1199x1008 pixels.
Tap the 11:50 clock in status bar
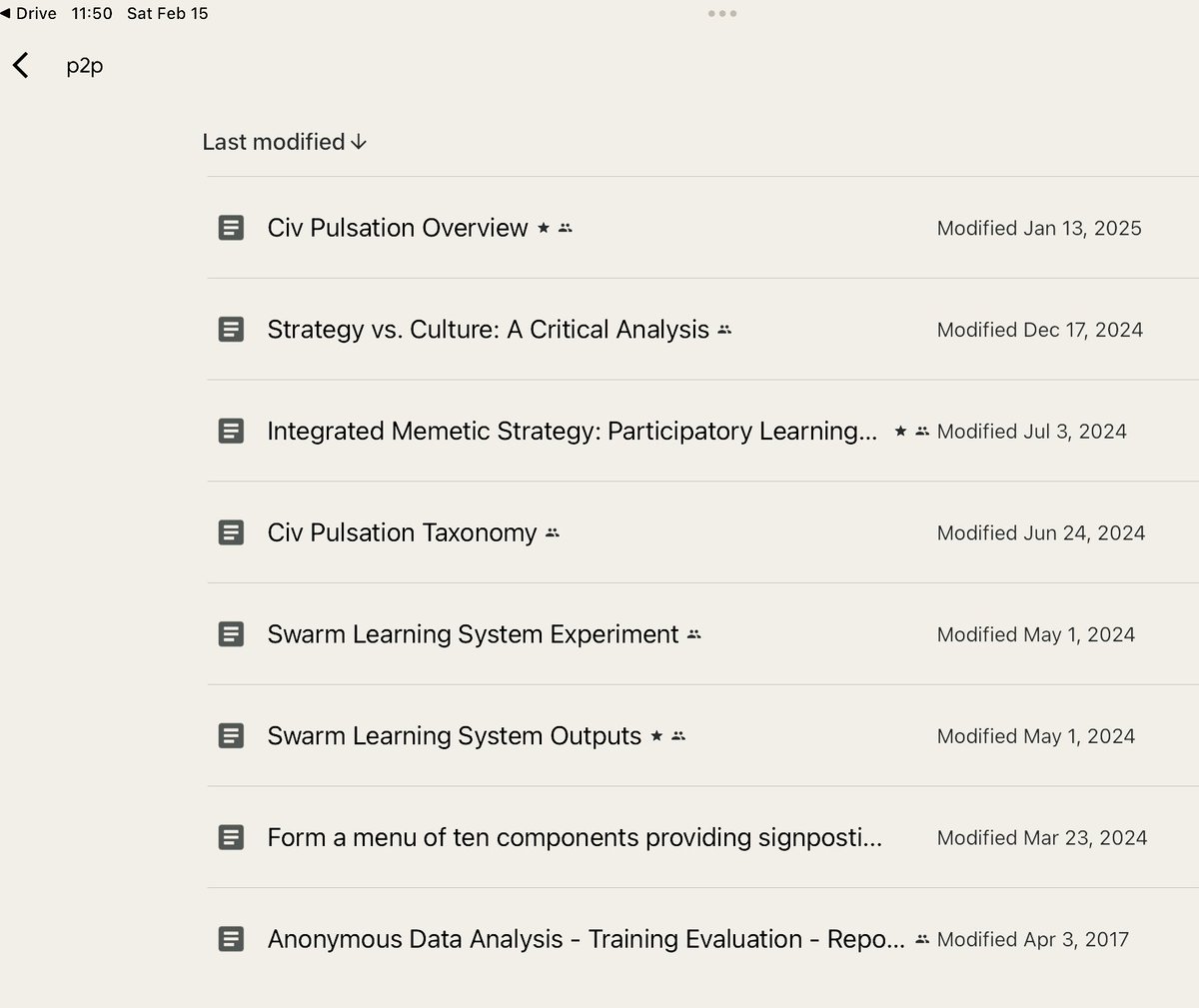[92, 14]
